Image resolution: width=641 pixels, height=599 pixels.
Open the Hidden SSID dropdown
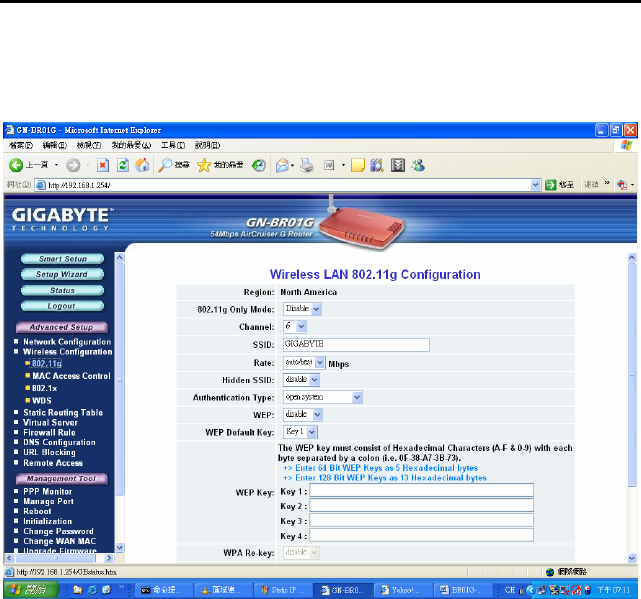tap(301, 380)
